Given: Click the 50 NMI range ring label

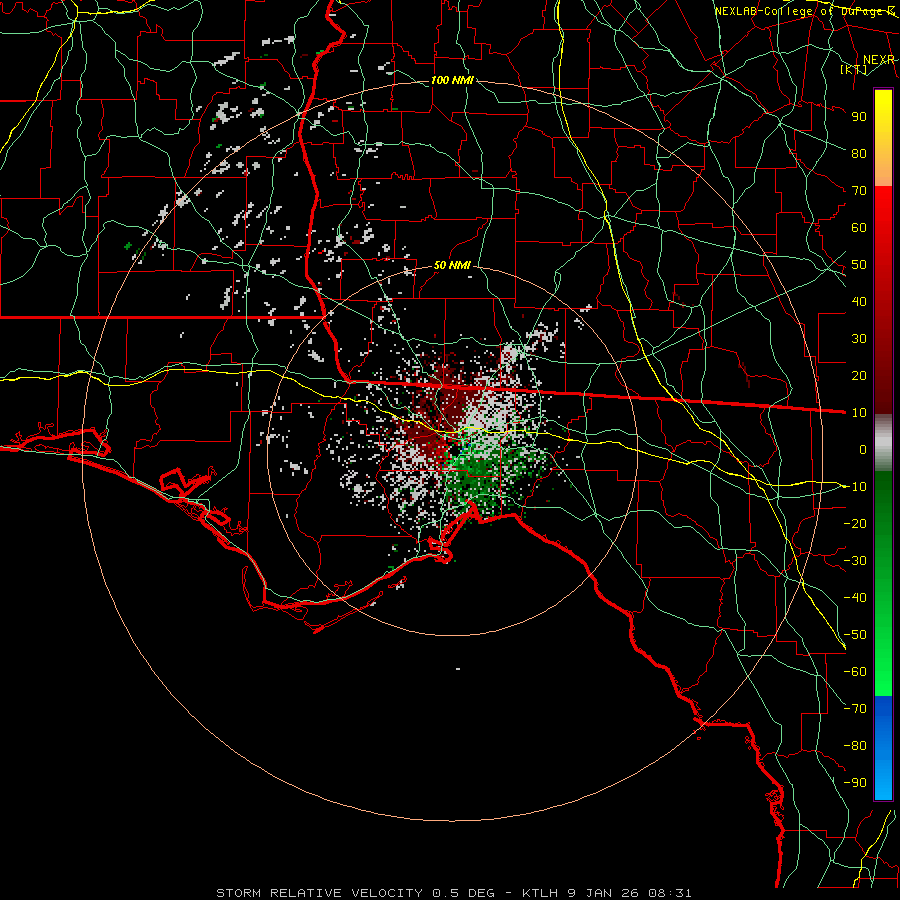Looking at the screenshot, I should click(x=452, y=265).
